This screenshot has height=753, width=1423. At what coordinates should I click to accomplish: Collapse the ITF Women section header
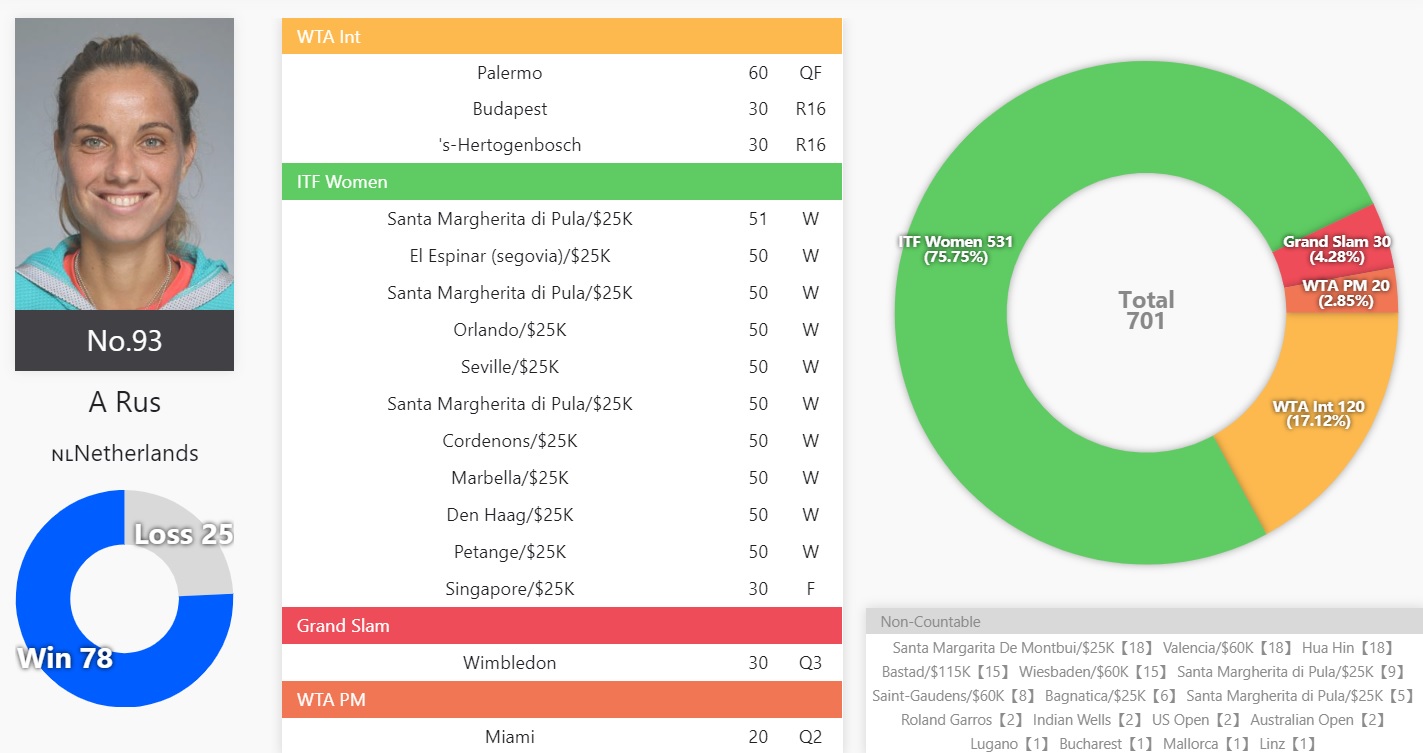coord(561,182)
